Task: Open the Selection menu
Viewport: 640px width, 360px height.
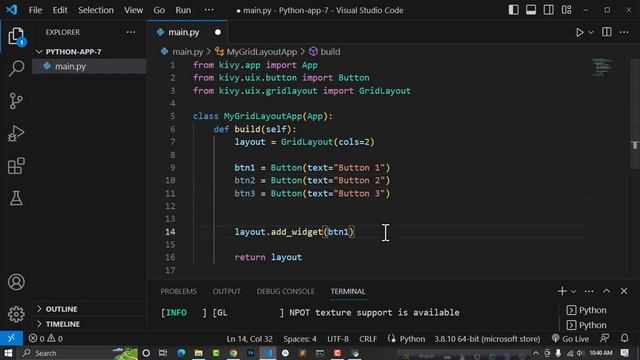Action: click(x=96, y=10)
